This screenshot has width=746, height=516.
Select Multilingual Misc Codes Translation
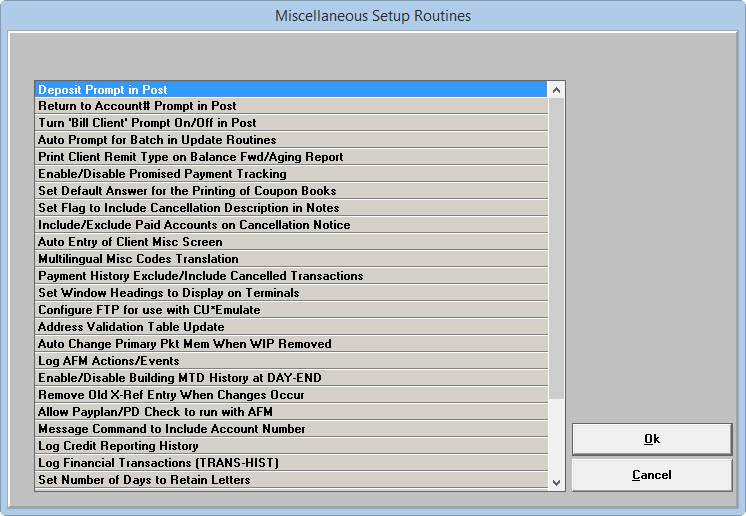tap(290, 259)
